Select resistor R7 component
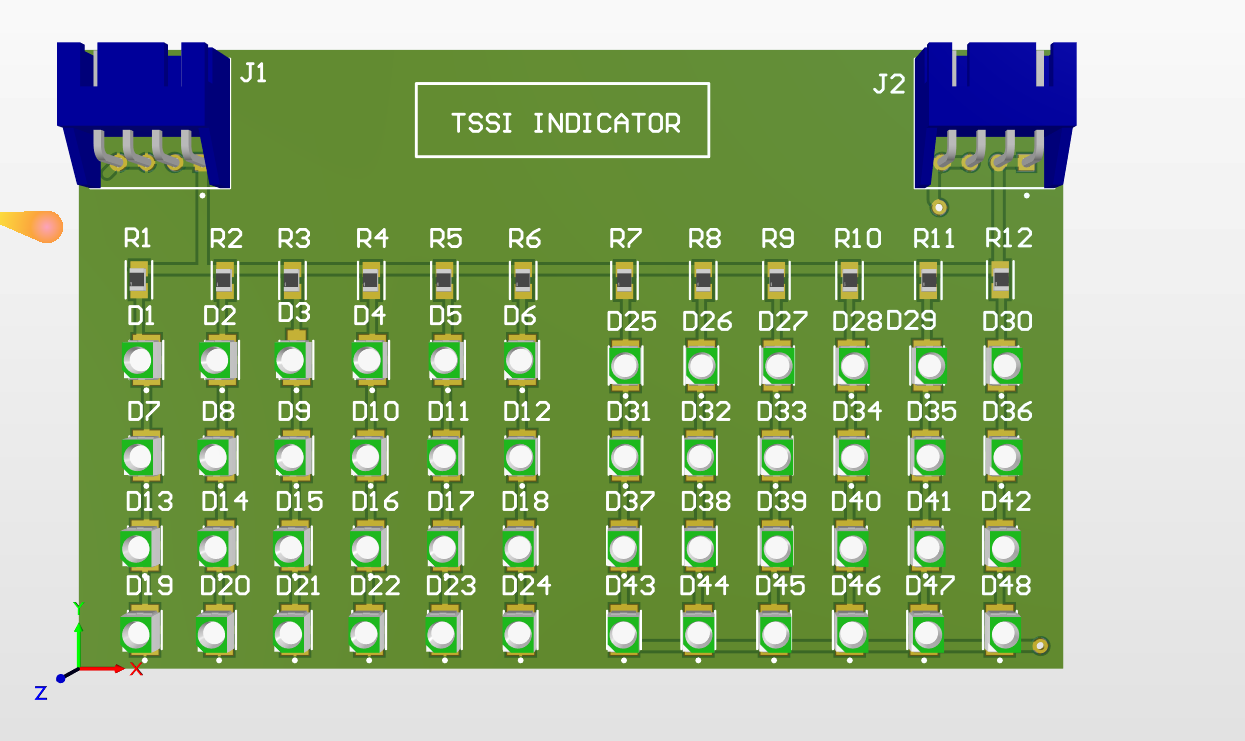 coord(625,279)
